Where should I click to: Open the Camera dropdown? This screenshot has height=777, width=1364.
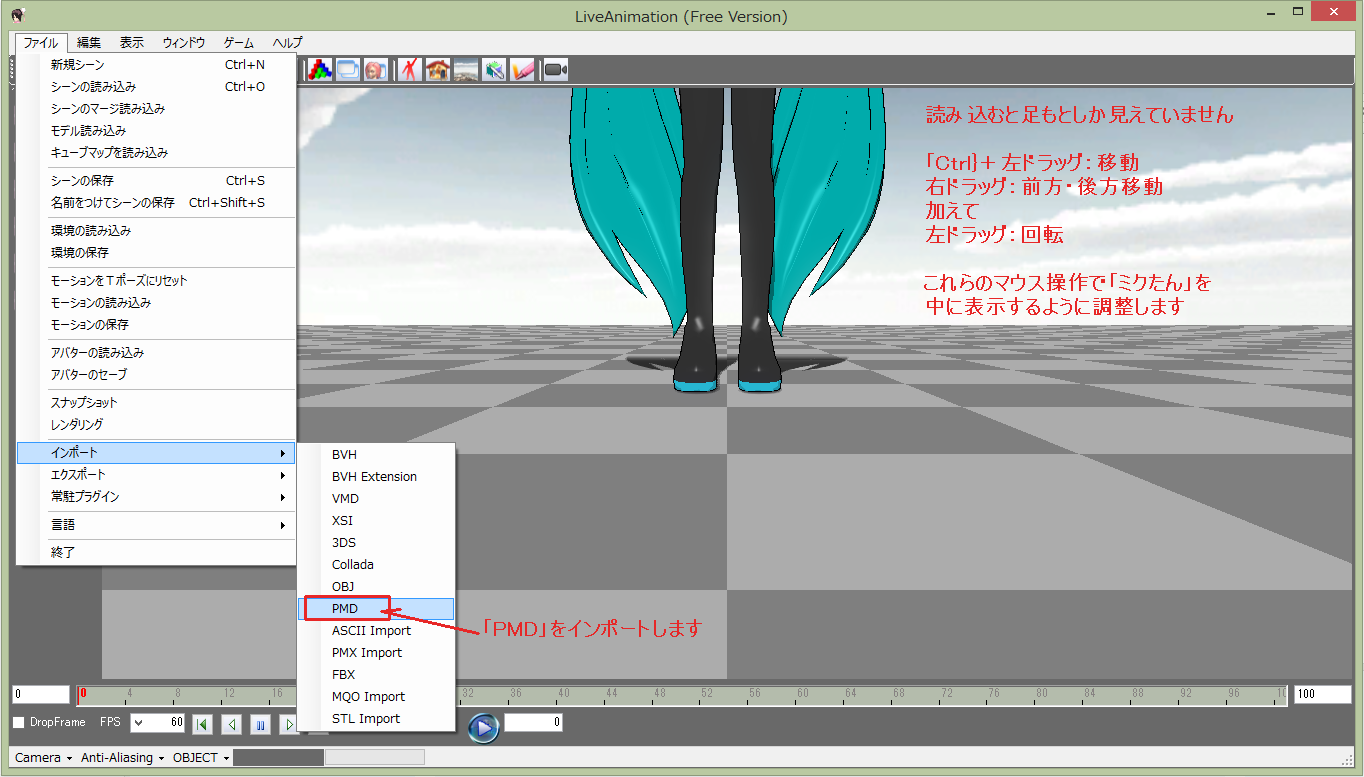click(44, 758)
